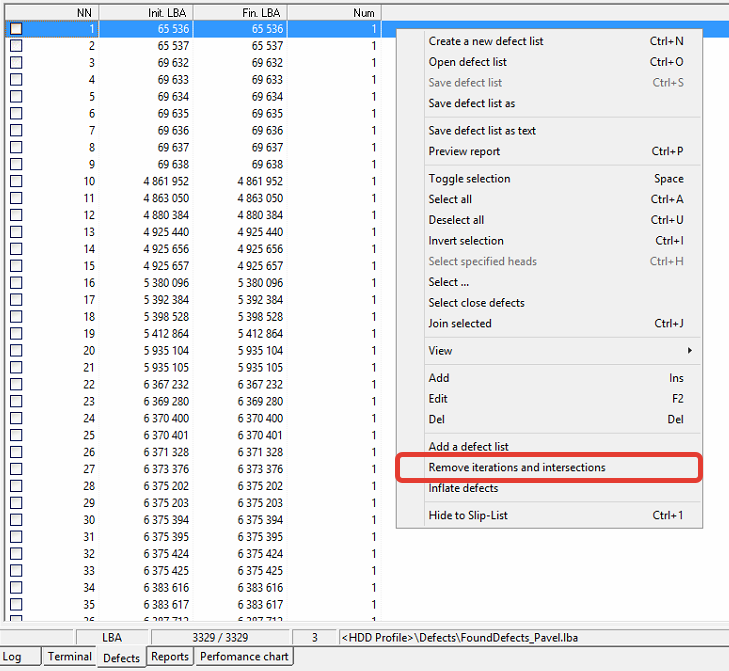Choose Create a new defect list
The width and height of the screenshot is (729, 671).
pos(486,41)
